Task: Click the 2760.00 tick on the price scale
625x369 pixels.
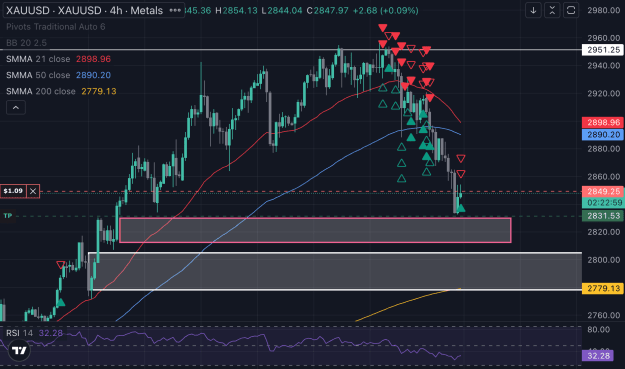Action: pos(603,315)
